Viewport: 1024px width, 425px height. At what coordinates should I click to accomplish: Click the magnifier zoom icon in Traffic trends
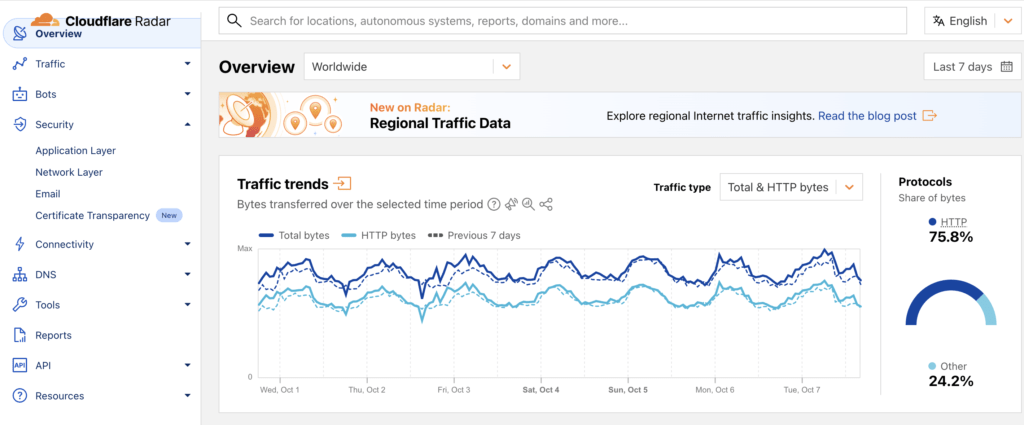[528, 204]
